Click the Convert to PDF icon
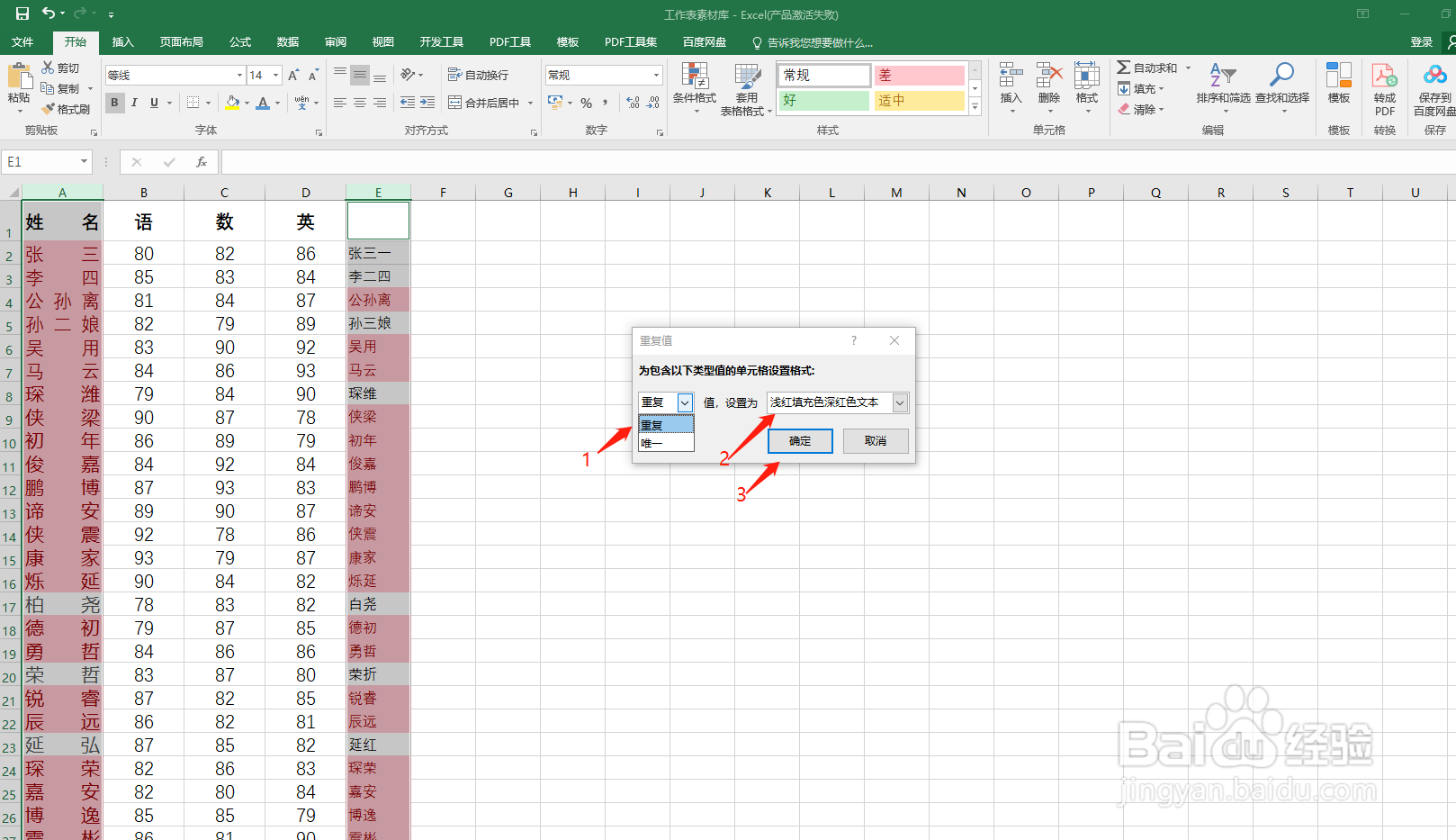1456x840 pixels. pyautogui.click(x=1384, y=77)
